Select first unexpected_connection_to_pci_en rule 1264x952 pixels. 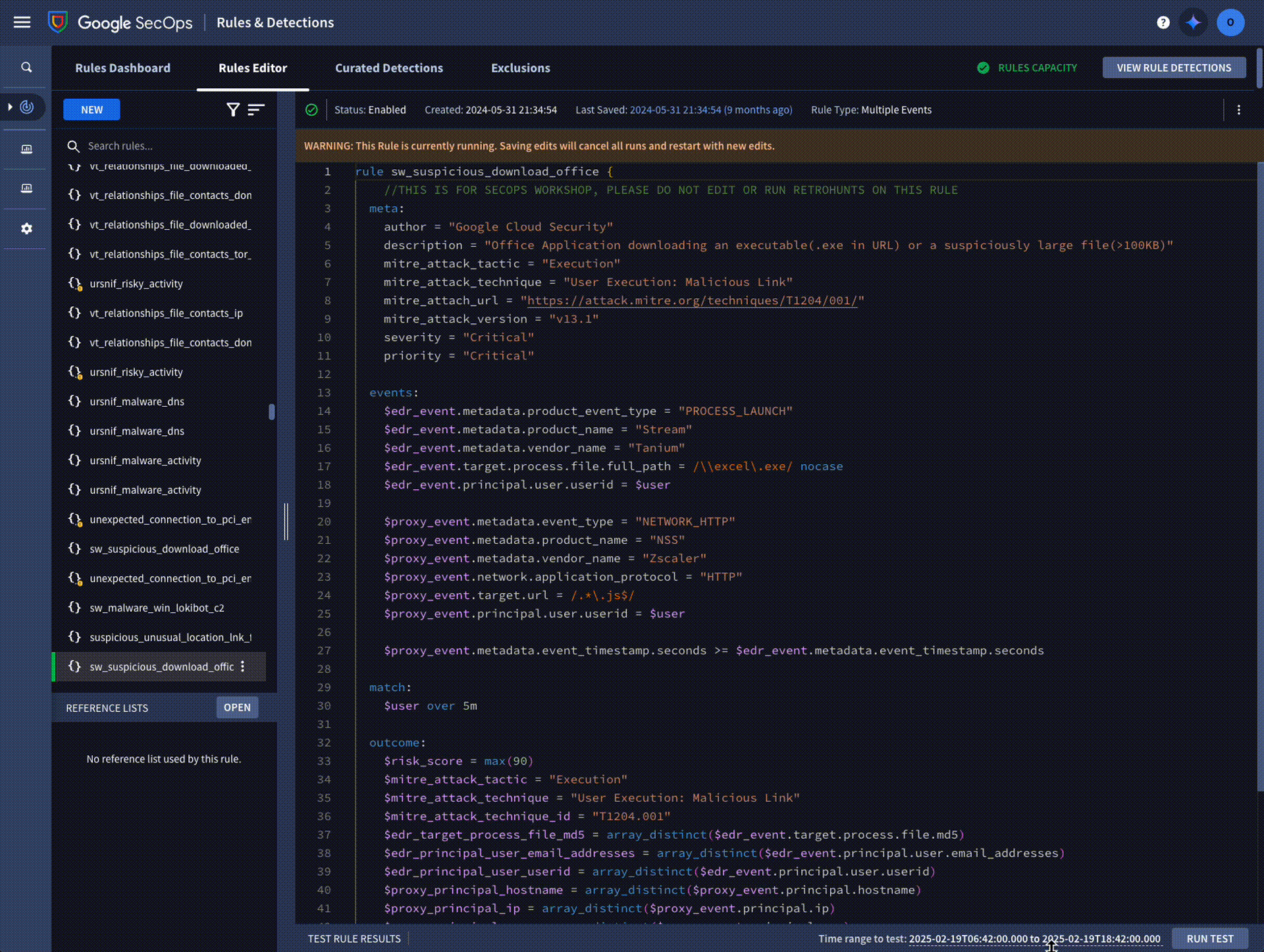coord(170,519)
